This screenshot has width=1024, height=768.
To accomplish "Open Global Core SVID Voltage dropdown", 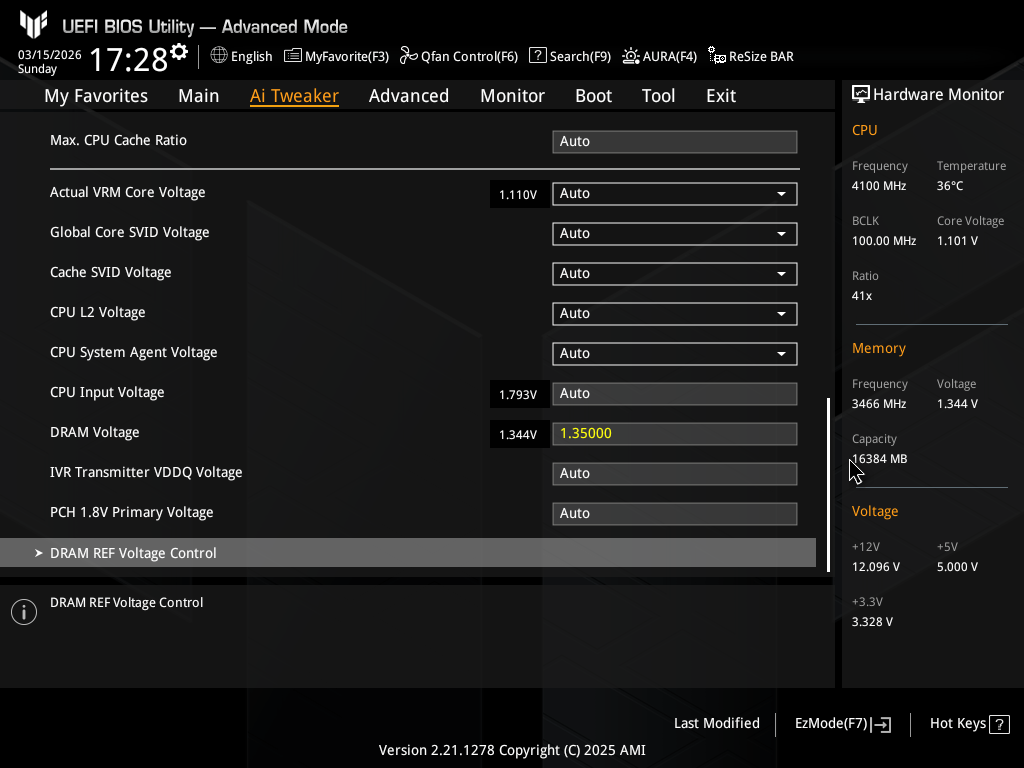I will point(675,234).
